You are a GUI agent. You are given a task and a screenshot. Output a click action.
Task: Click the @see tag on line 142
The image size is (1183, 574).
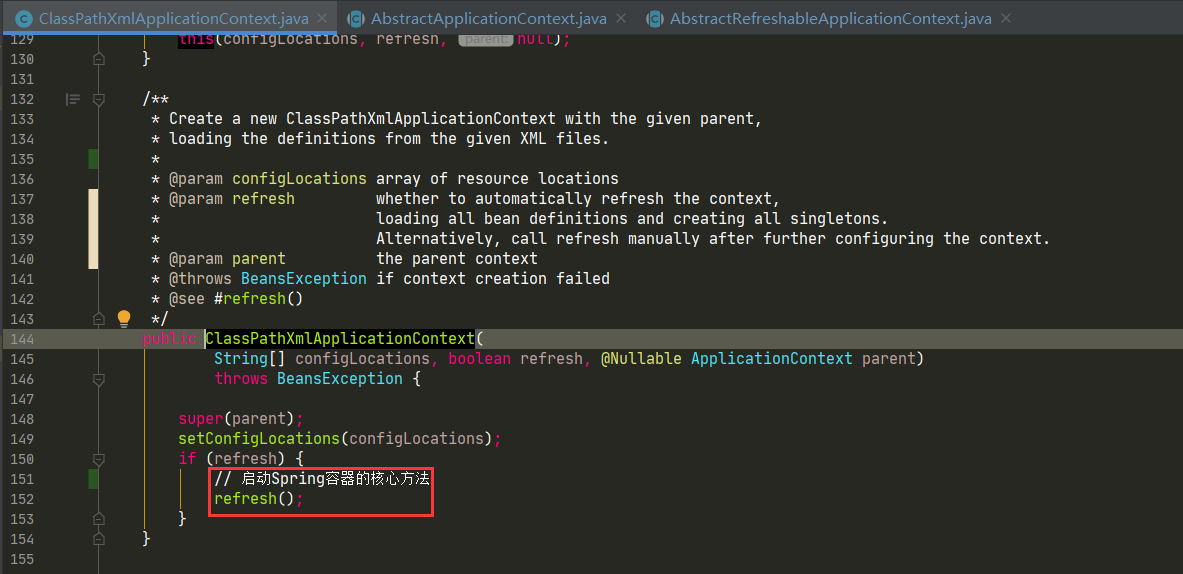coord(187,299)
